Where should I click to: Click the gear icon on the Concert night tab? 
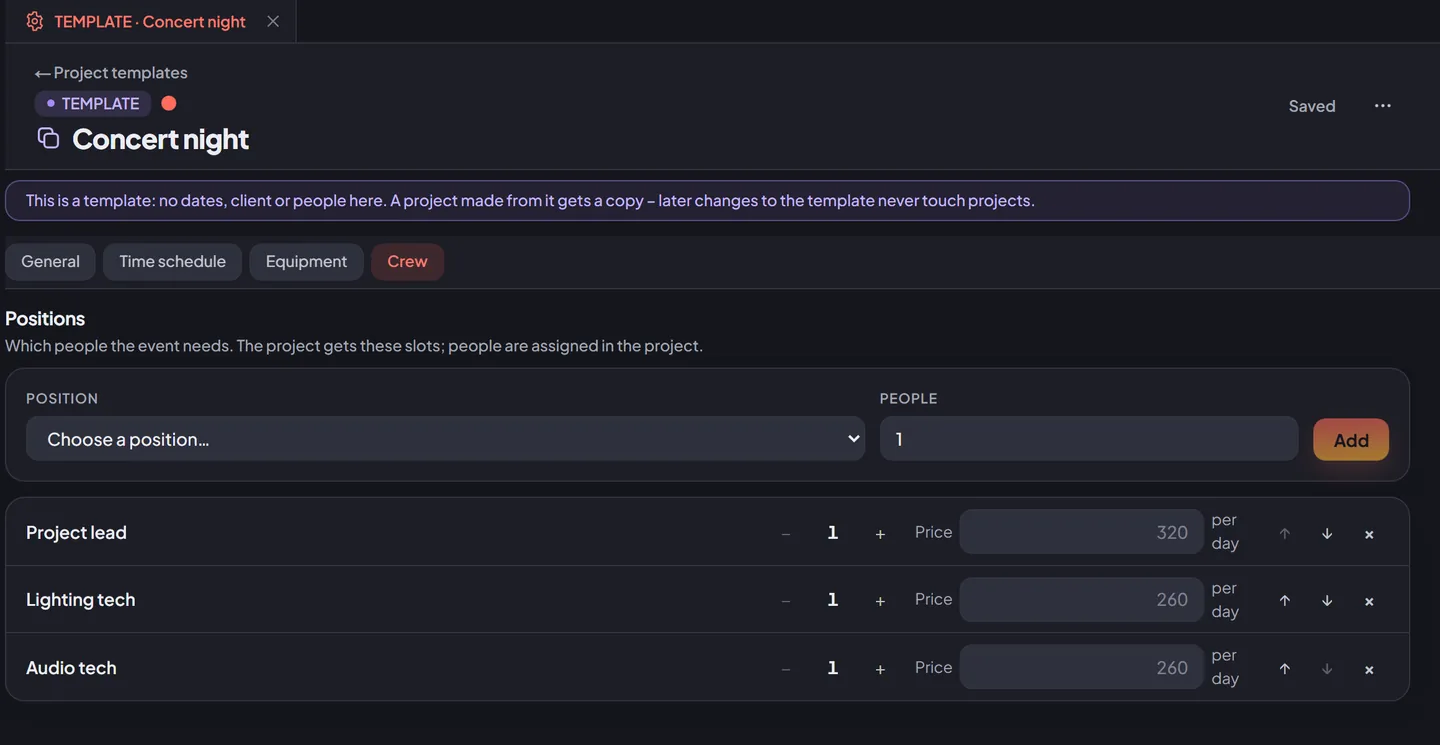[34, 21]
